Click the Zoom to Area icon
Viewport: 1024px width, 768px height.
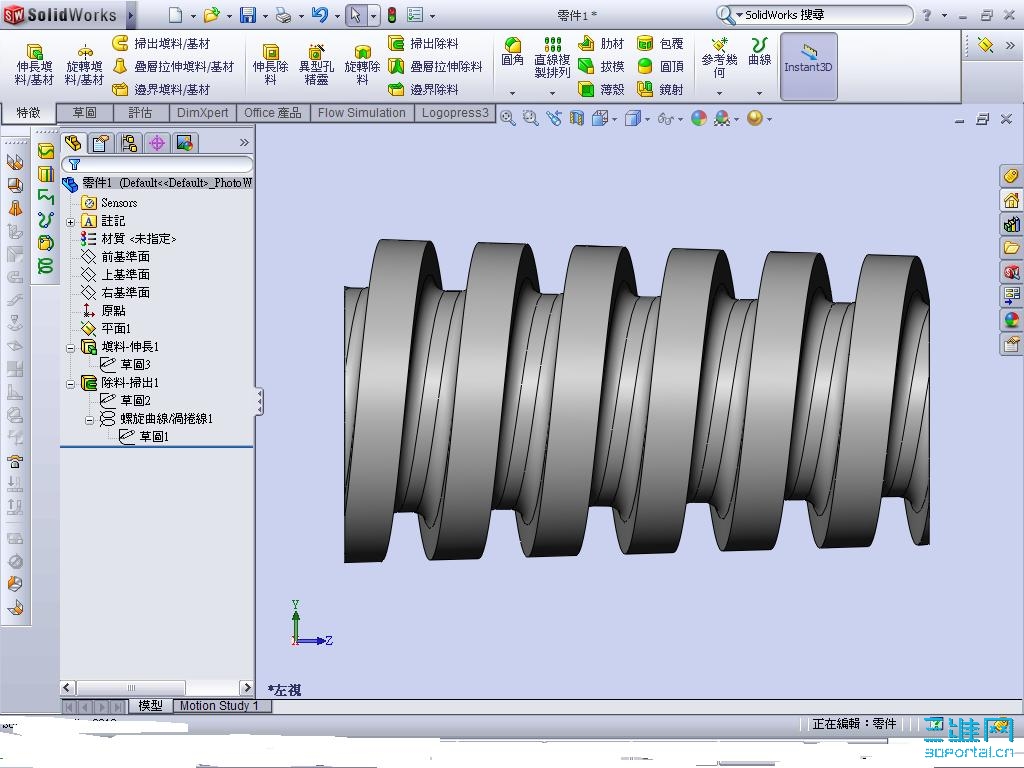click(x=530, y=118)
